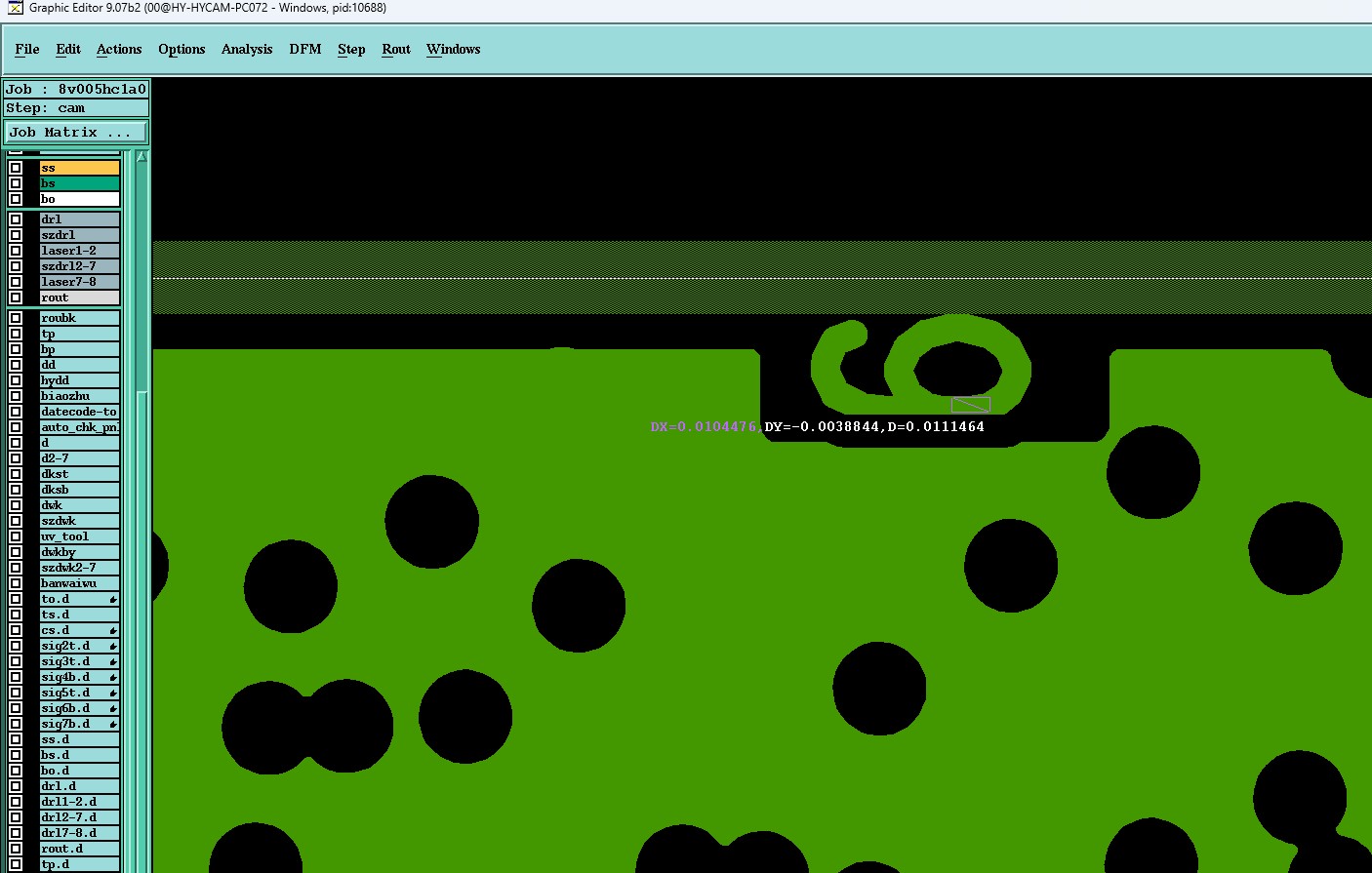
Task: Click the Job Matrix ... button
Action: pyautogui.click(x=77, y=132)
